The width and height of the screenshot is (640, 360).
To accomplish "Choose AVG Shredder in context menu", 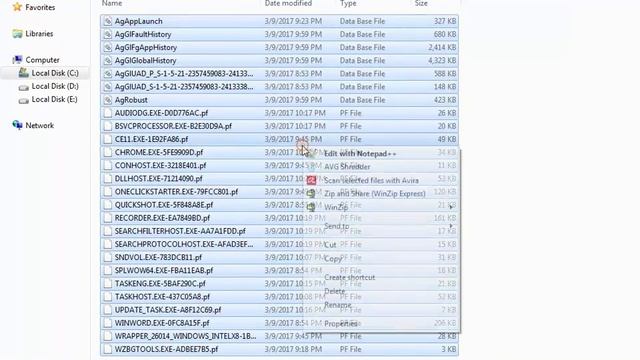I will [347, 167].
